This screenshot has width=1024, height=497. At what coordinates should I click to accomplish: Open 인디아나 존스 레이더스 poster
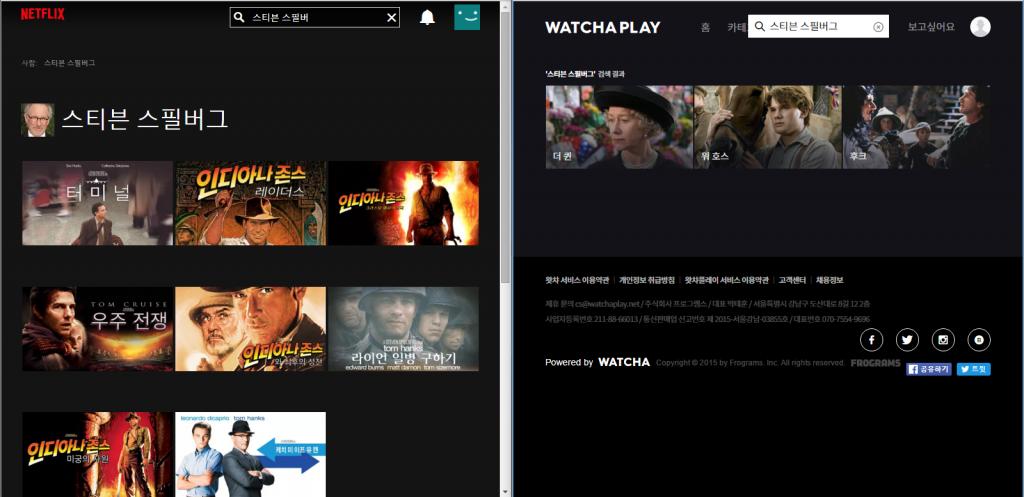(x=250, y=203)
